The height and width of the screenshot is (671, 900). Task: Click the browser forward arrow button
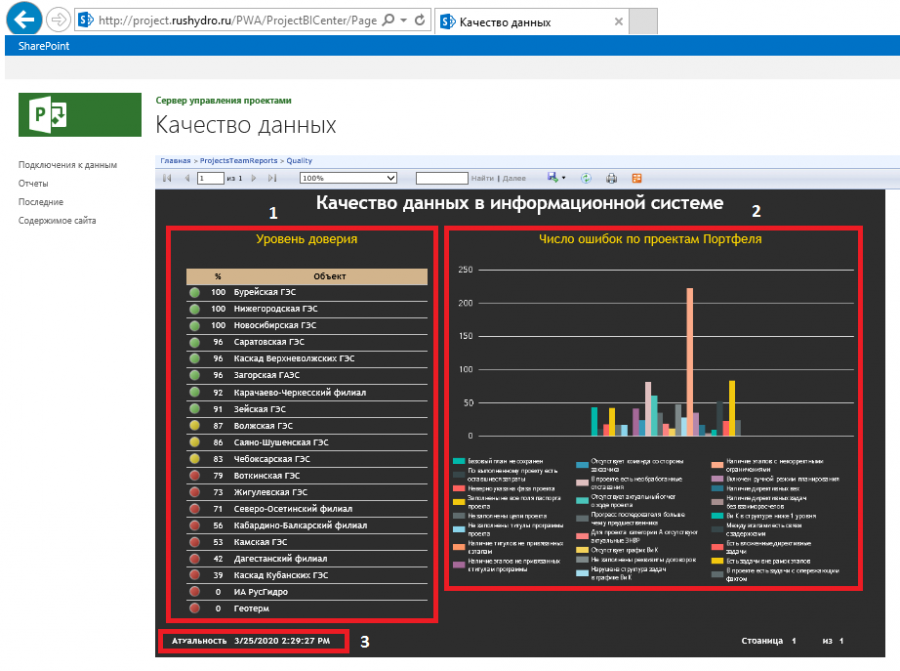tap(58, 20)
